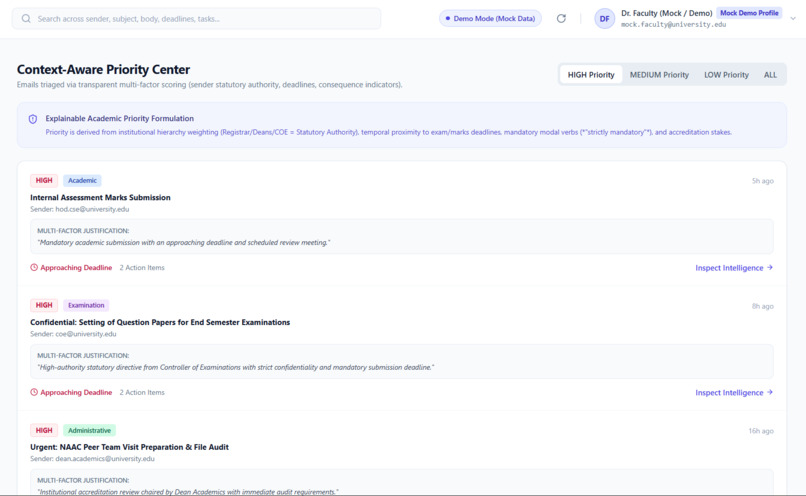Viewport: 806px width, 496px height.
Task: Click arrow icon beside Question Papers Inspect Intelligence
Action: click(770, 392)
